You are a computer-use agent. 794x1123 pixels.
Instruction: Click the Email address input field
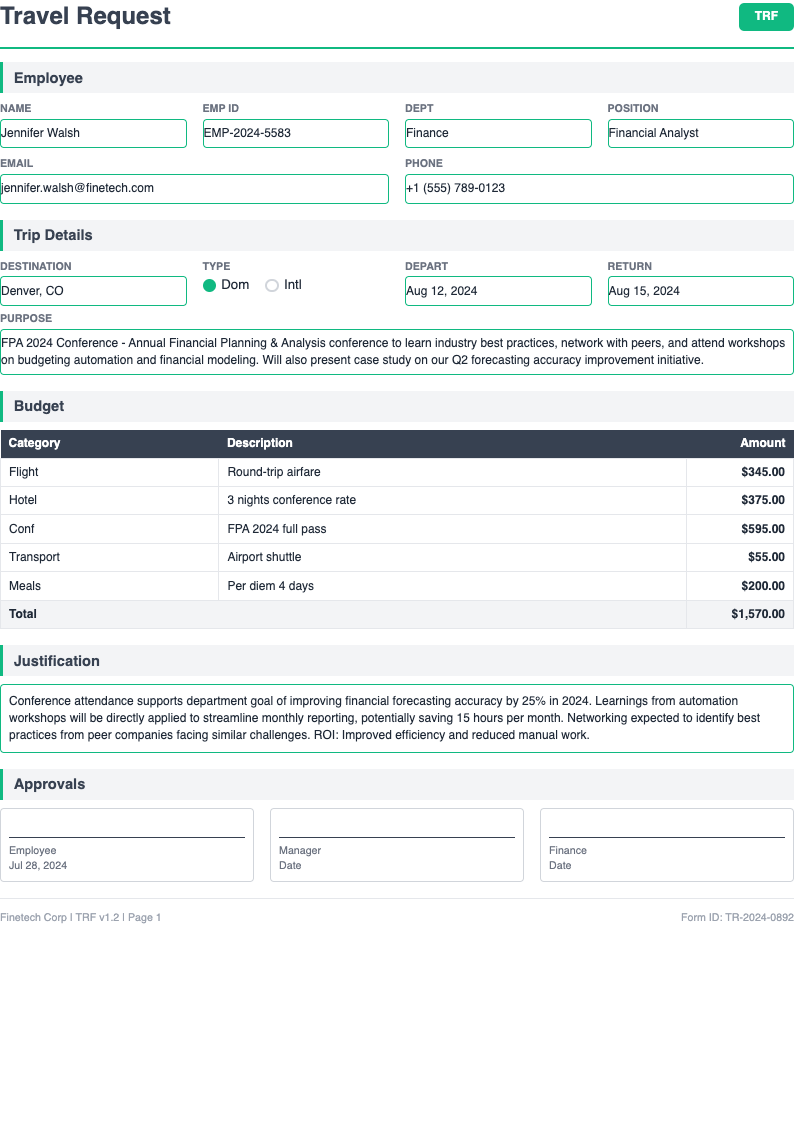(195, 188)
